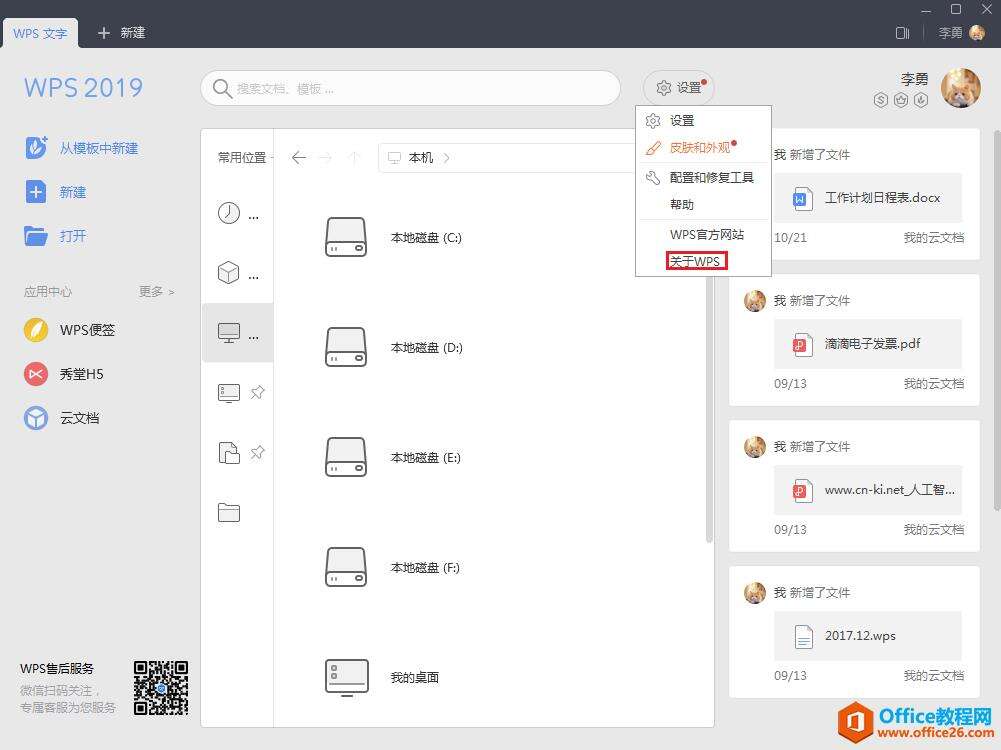Click the WPS 2019 logo text
Image resolution: width=1001 pixels, height=750 pixels.
[84, 88]
